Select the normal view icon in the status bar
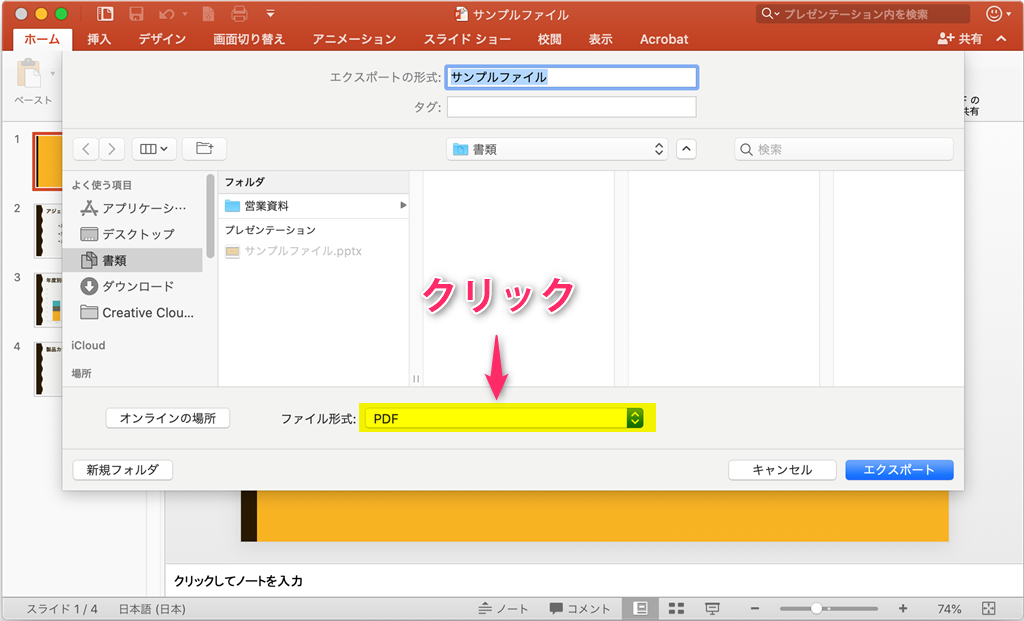1024x621 pixels. 641,607
